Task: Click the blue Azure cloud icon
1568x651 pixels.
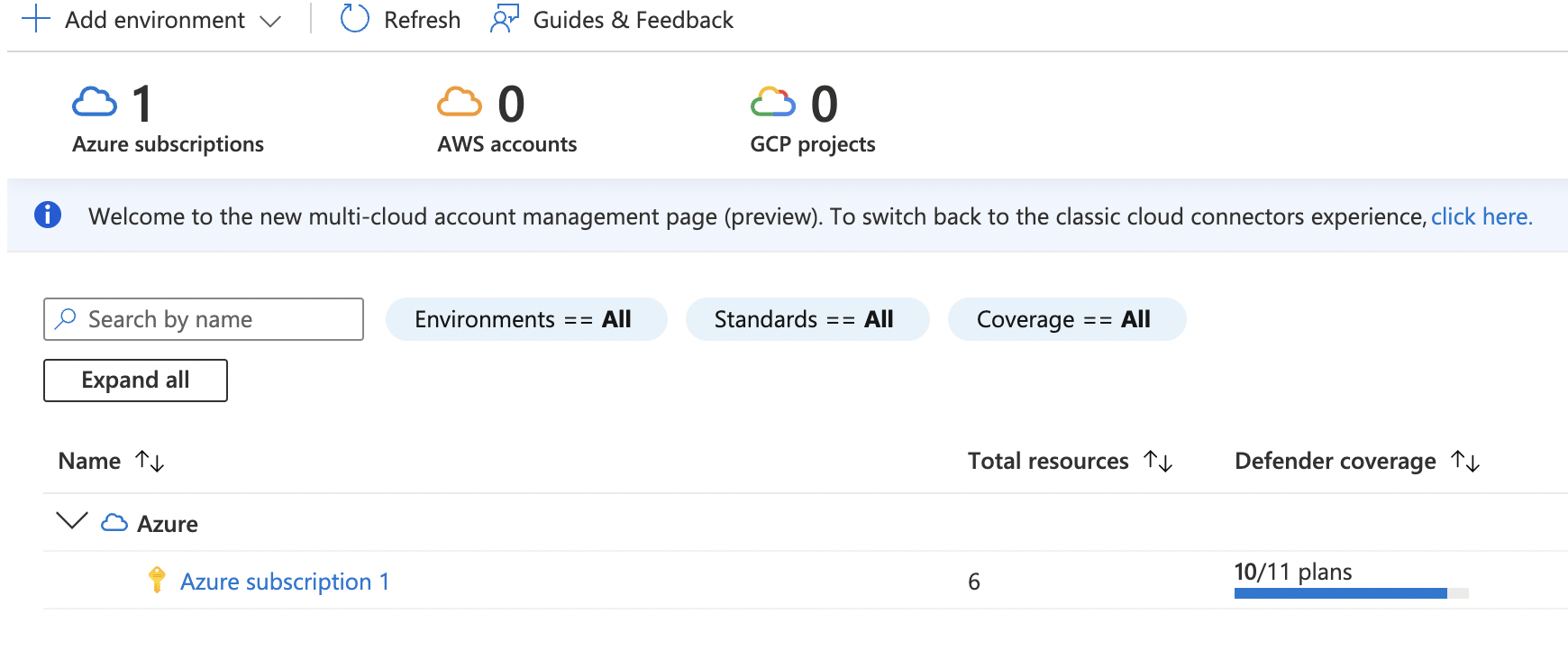Action: pyautogui.click(x=95, y=102)
